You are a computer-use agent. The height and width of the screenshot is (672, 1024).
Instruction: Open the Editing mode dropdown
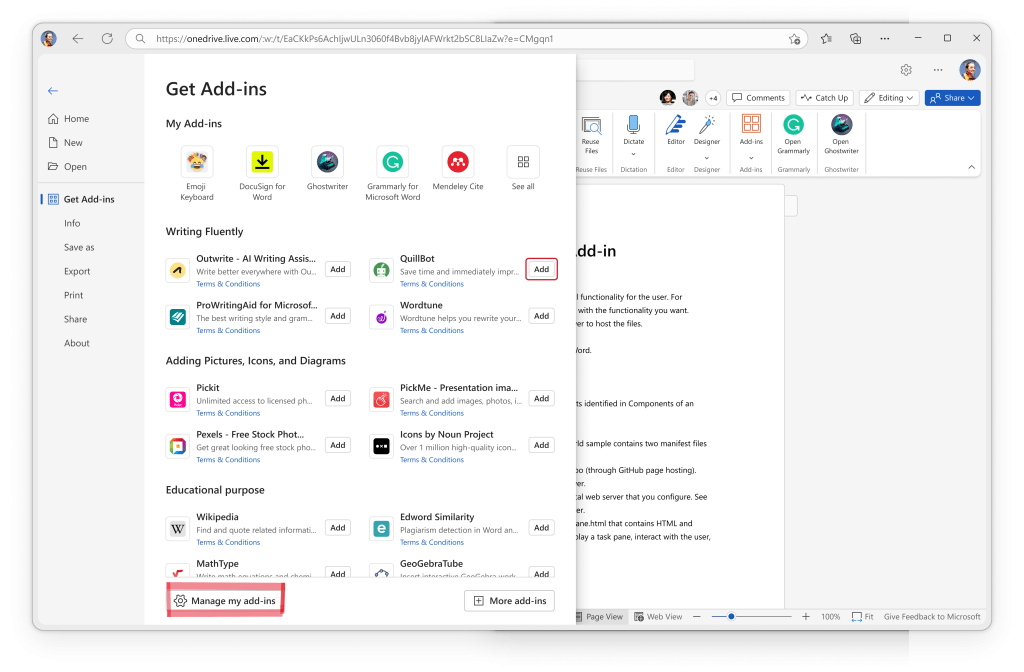(889, 98)
